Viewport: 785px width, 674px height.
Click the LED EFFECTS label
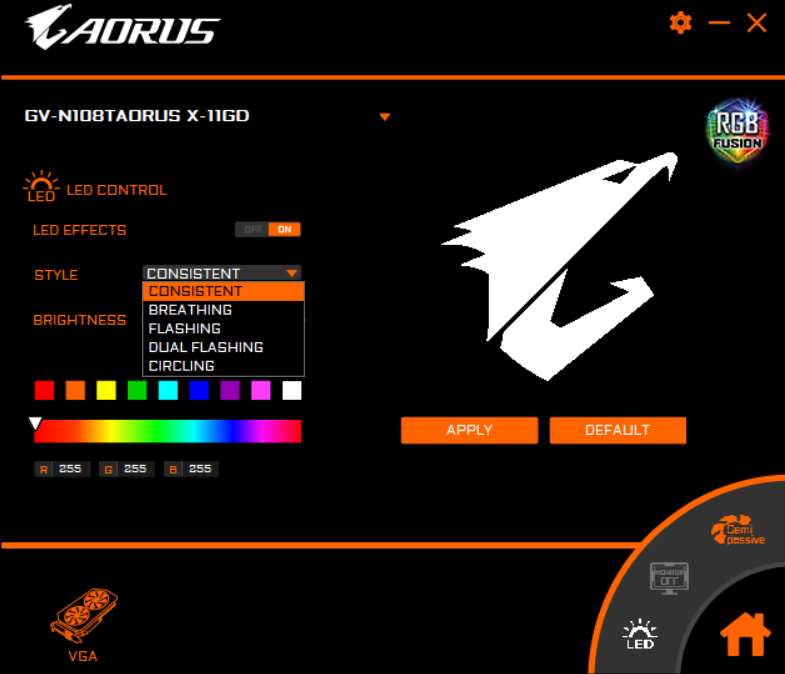point(80,230)
